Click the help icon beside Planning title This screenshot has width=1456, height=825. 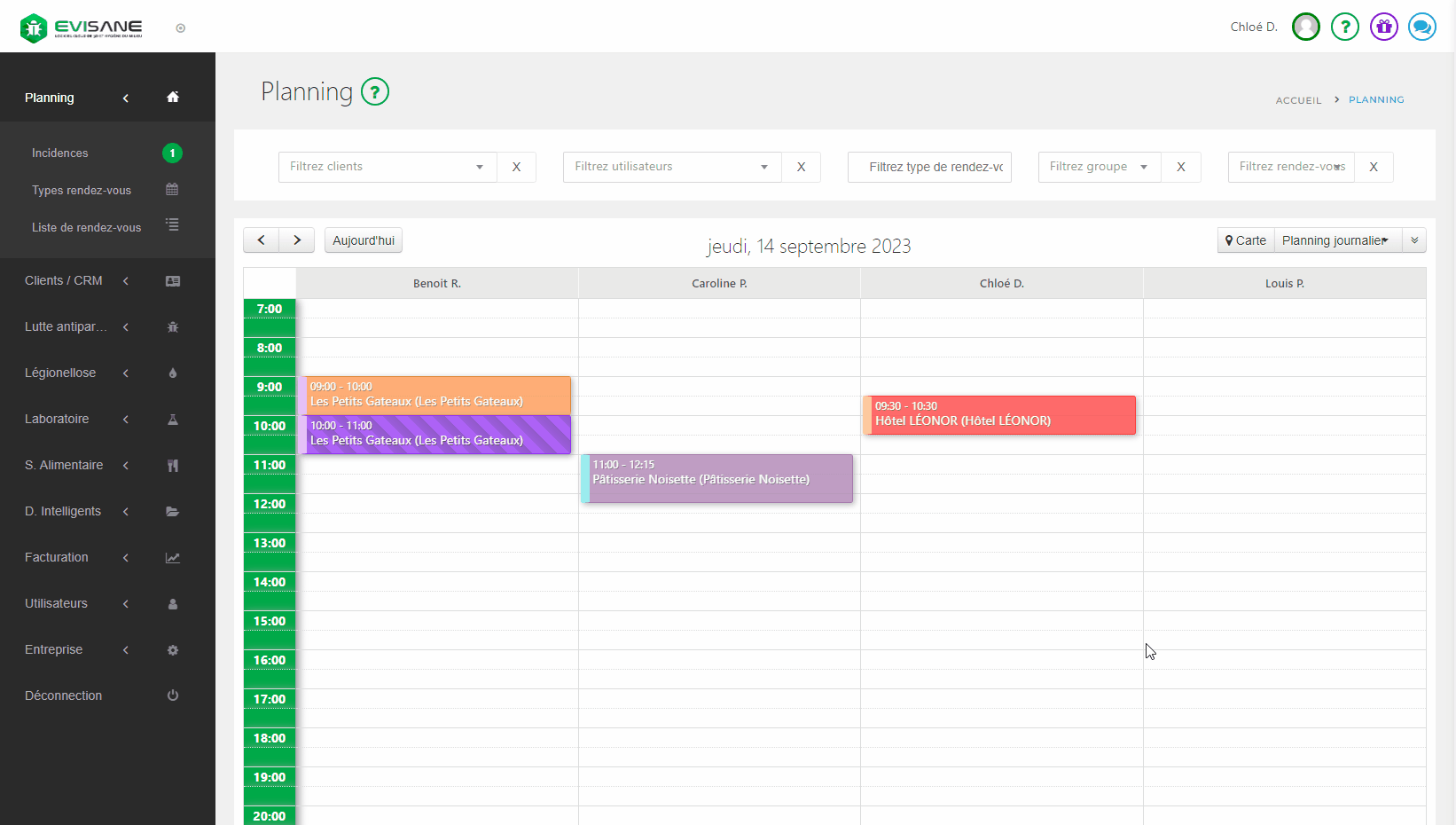[x=375, y=91]
